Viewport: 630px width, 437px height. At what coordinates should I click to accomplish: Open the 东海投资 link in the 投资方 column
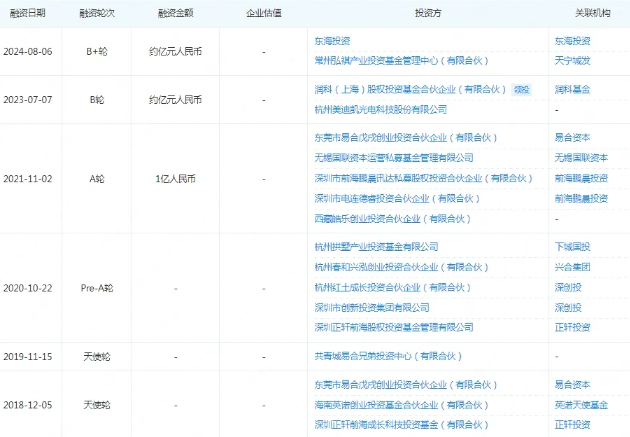coord(332,41)
